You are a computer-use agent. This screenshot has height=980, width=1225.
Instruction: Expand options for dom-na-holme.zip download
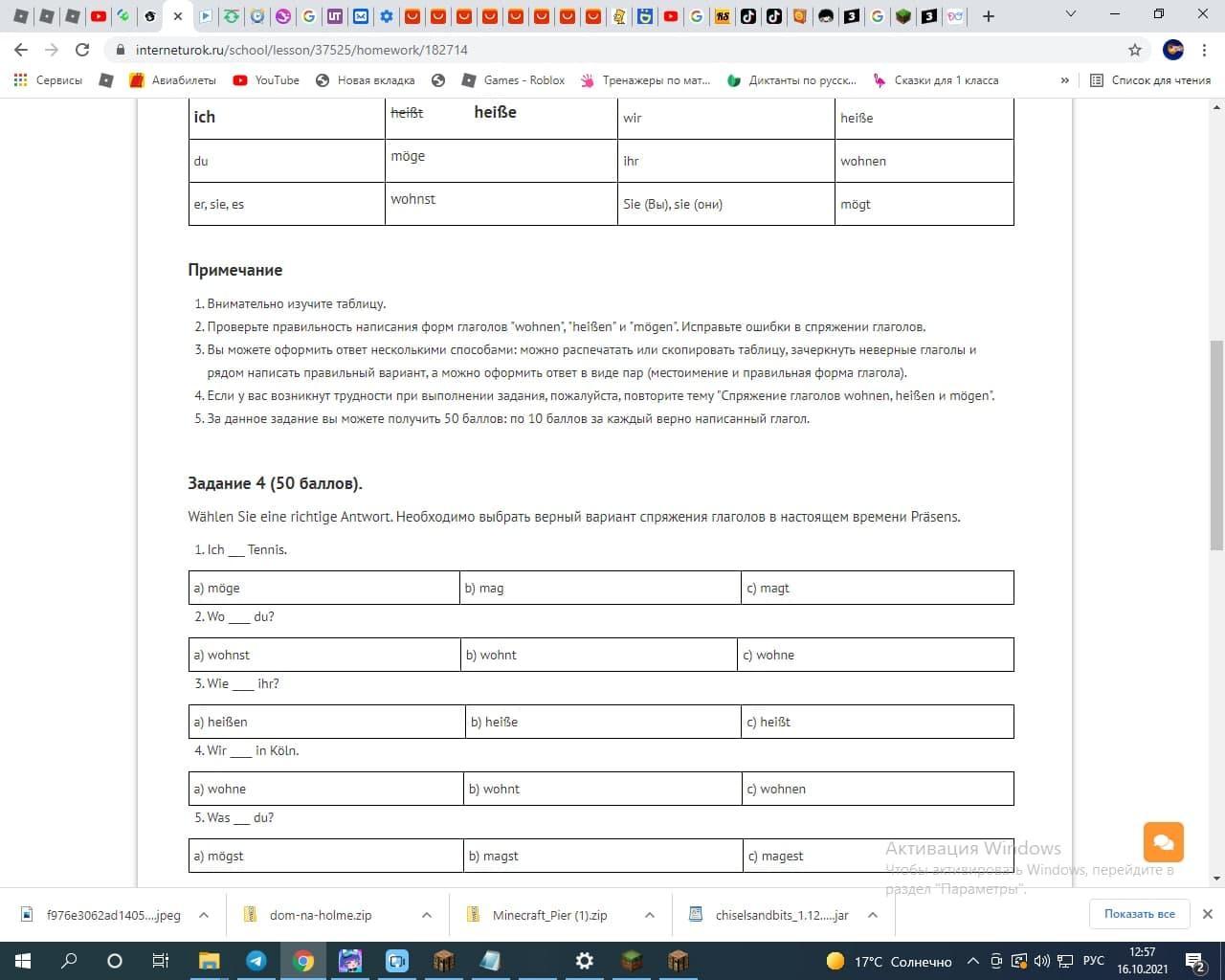click(427, 915)
